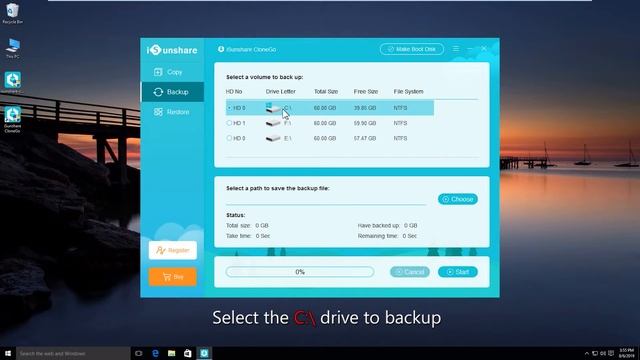Open the Copy section in sidebar
The width and height of the screenshot is (640, 360).
tap(172, 72)
